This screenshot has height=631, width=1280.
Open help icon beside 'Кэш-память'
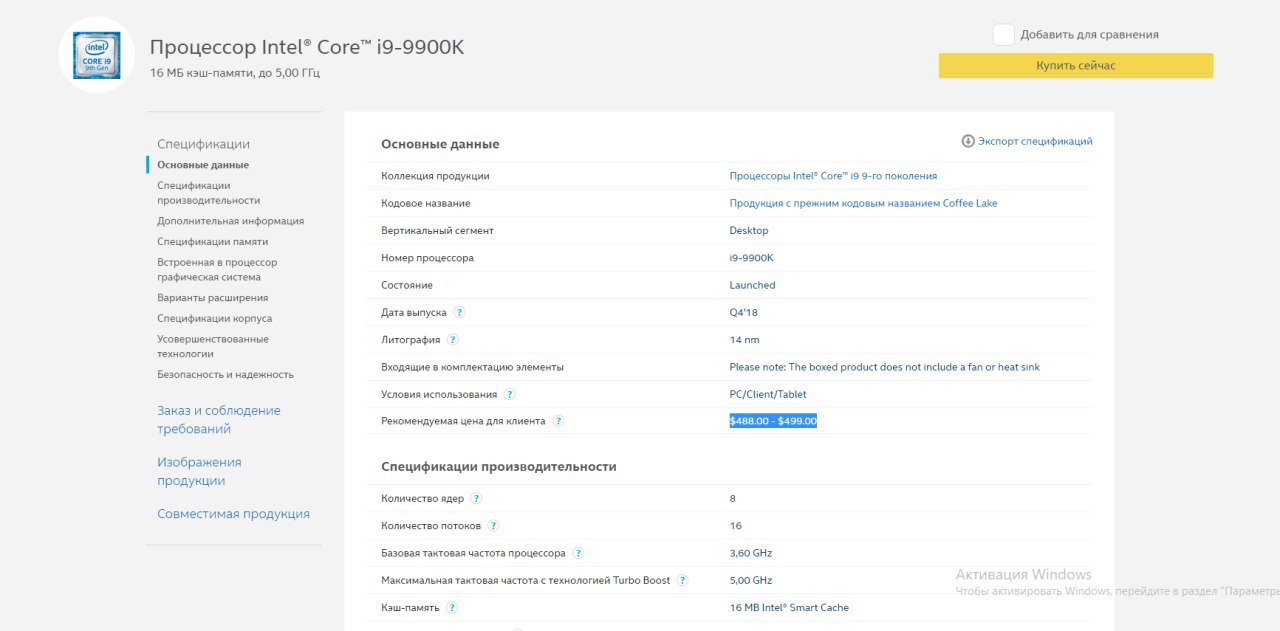[x=452, y=607]
